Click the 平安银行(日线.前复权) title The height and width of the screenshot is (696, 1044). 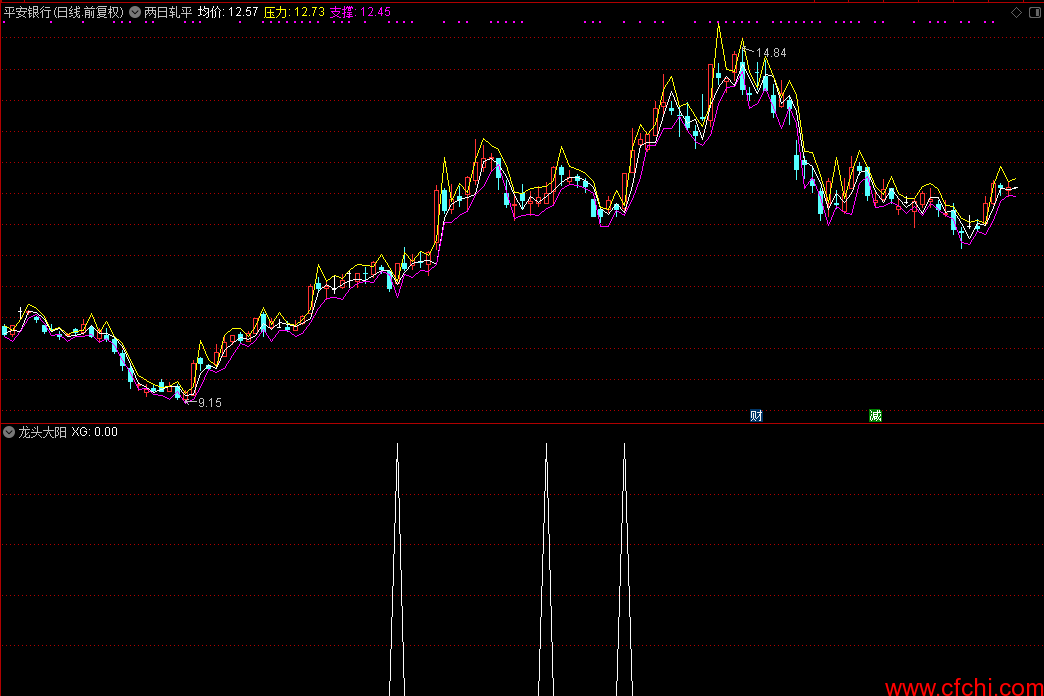pos(64,12)
